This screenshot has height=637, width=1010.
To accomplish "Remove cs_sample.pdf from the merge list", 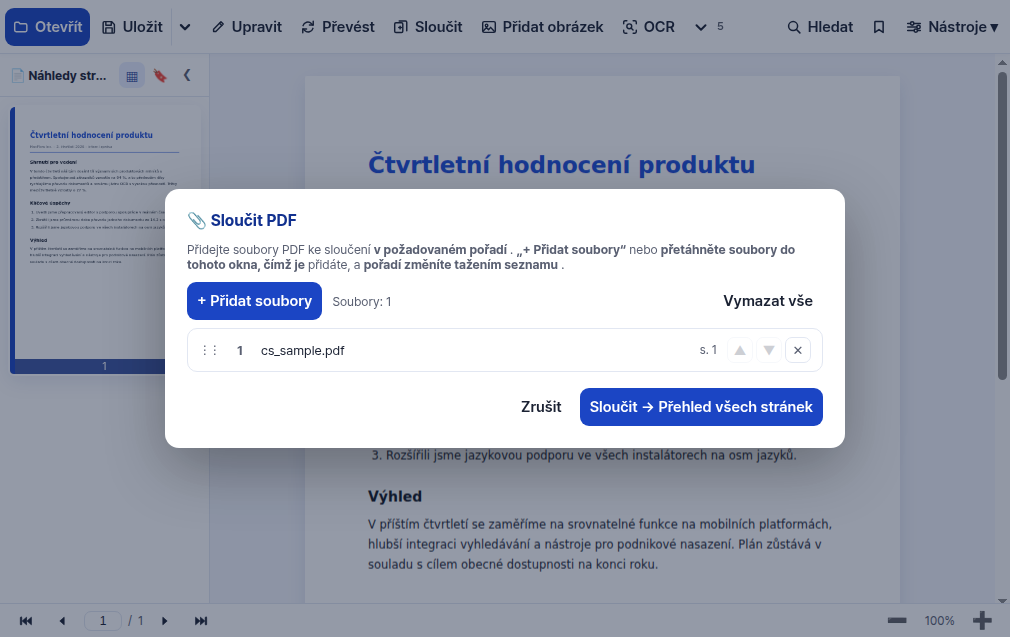I will tap(797, 350).
